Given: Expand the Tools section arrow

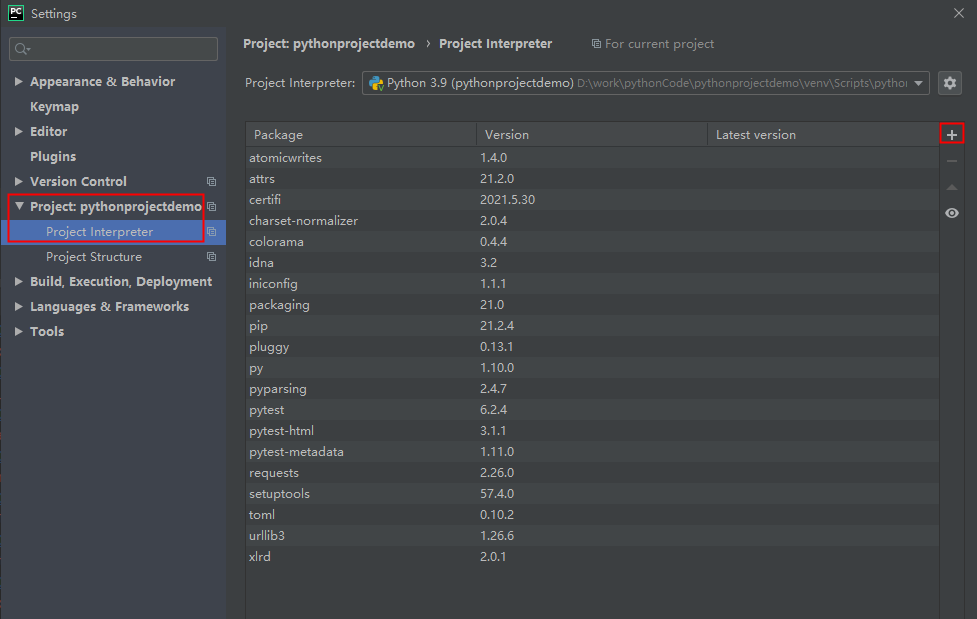Looking at the screenshot, I should 19,331.
